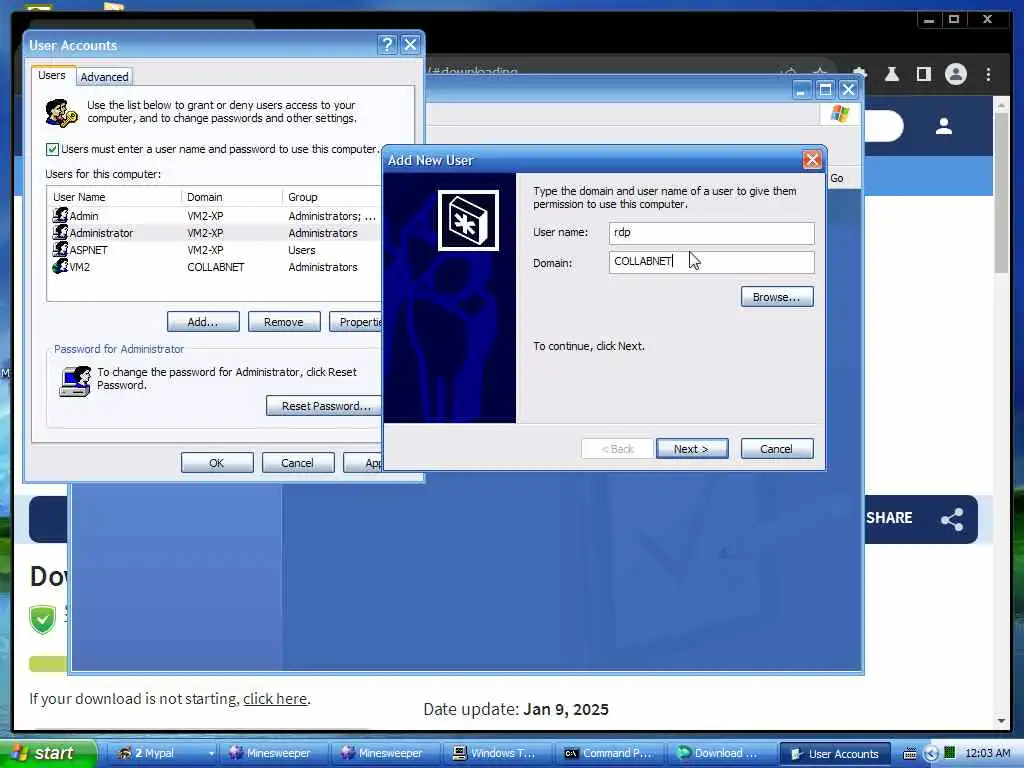Click OK in User Accounts window
The width and height of the screenshot is (1024, 768).
pyautogui.click(x=217, y=463)
